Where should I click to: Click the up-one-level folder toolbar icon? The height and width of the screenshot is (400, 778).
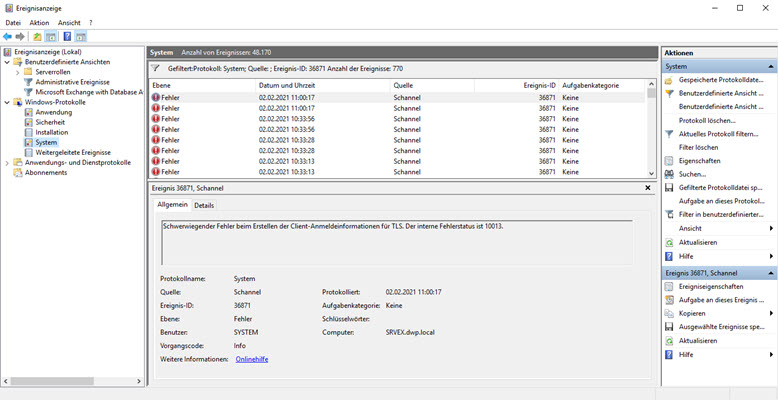pos(37,36)
